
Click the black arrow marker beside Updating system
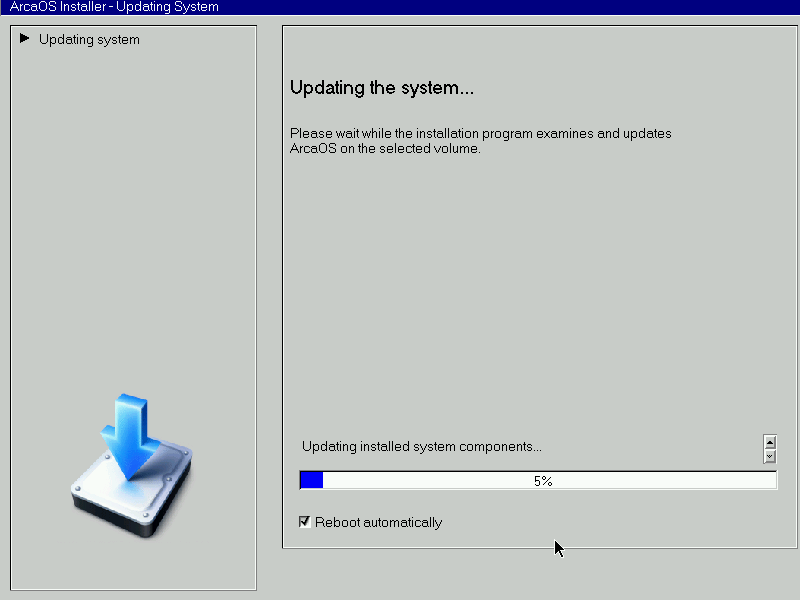[x=24, y=38]
